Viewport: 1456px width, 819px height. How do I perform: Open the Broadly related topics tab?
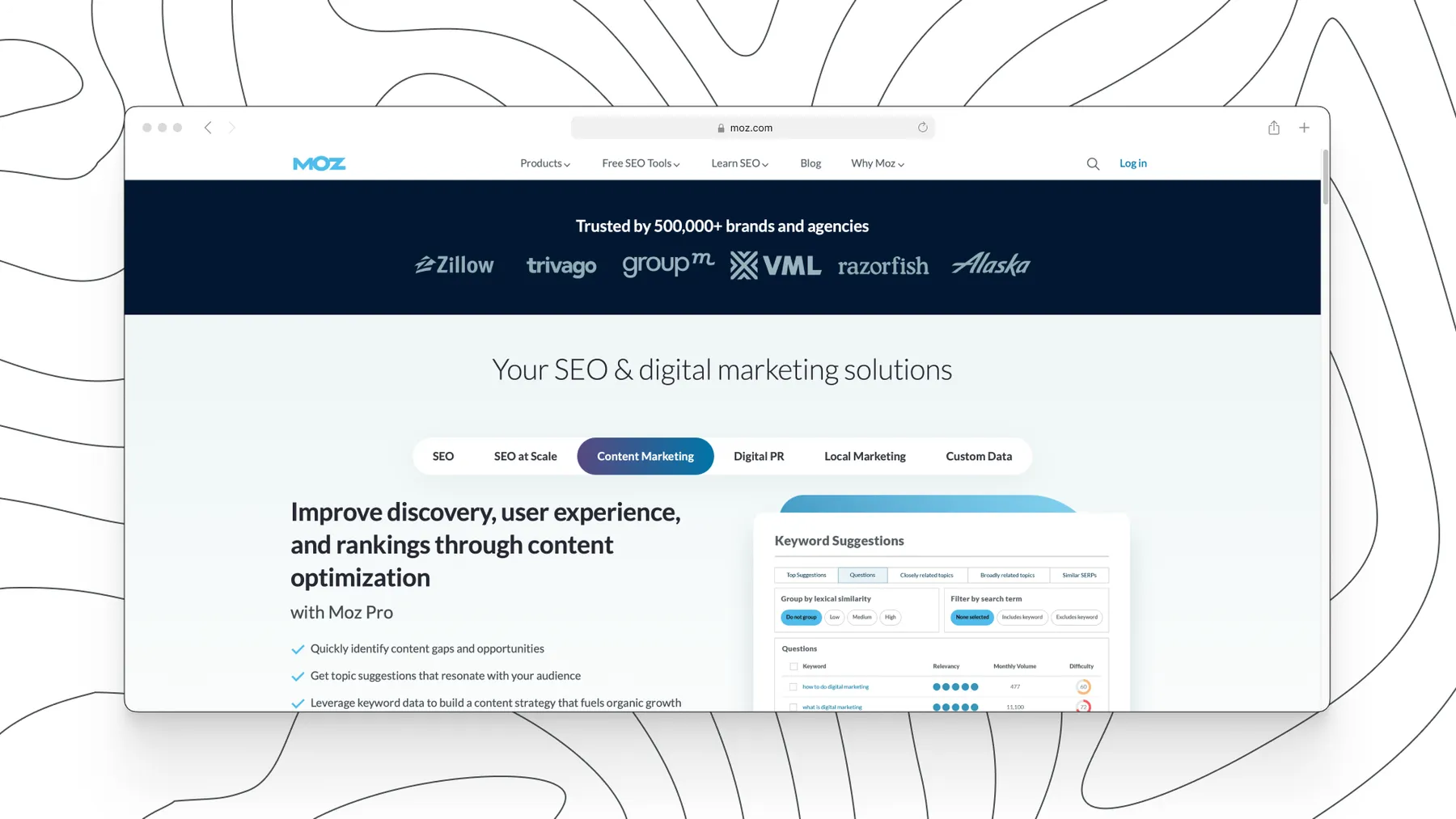(1008, 575)
